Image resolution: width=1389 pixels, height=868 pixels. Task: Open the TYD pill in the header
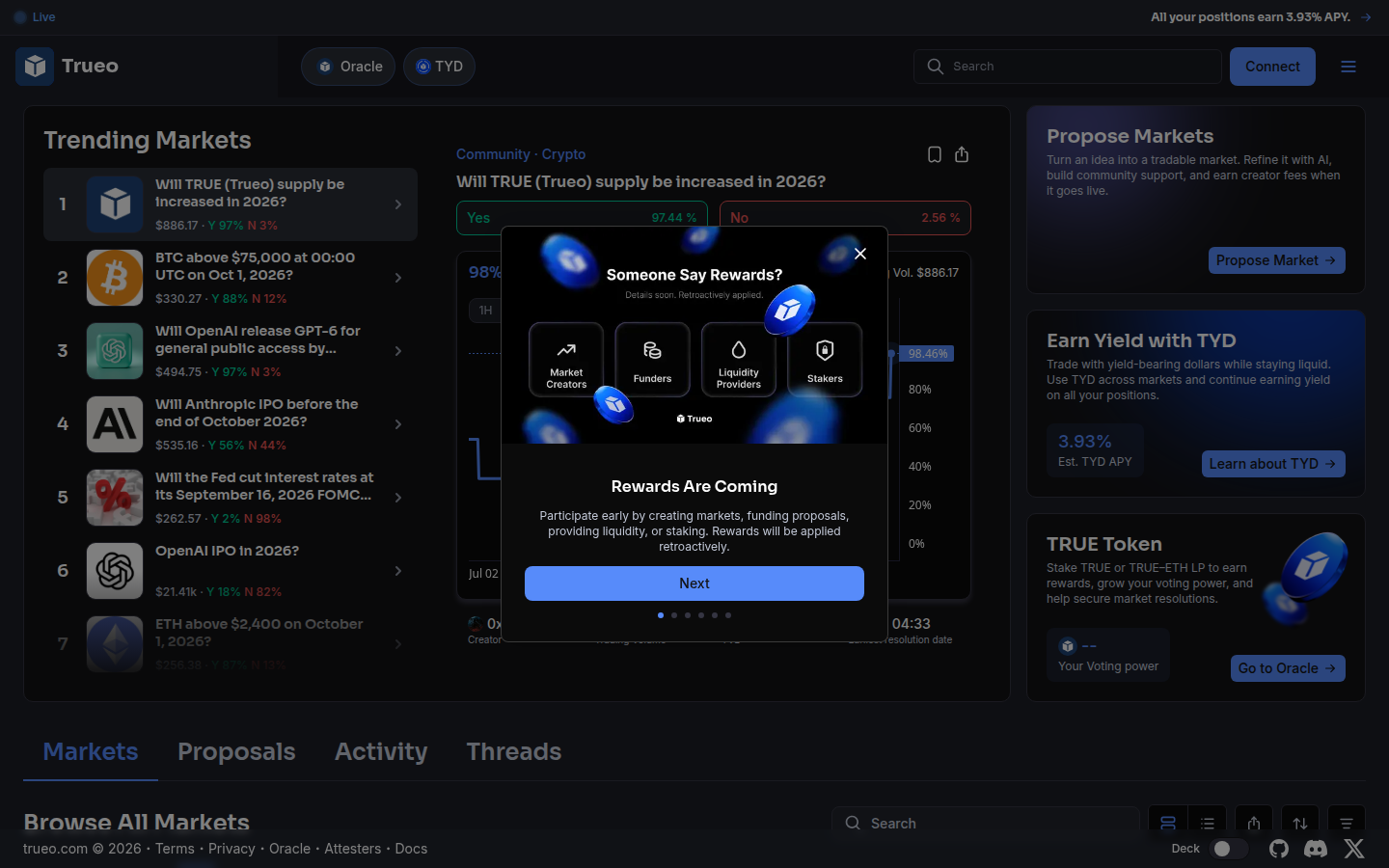pyautogui.click(x=439, y=67)
